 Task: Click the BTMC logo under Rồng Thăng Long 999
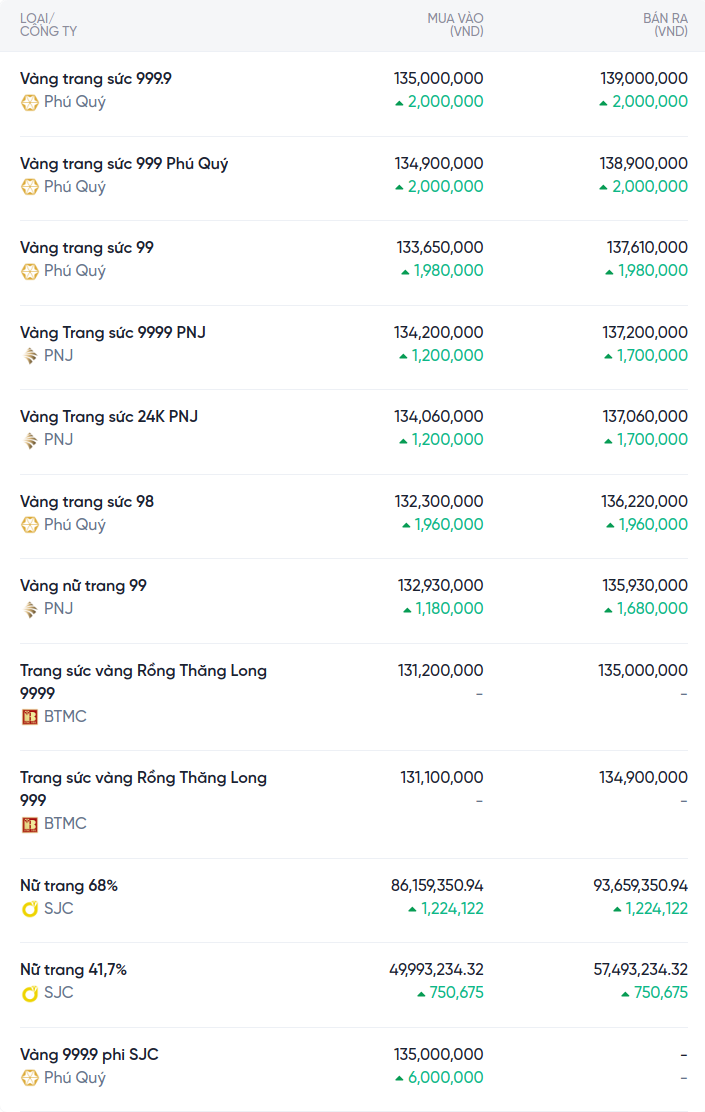[x=30, y=824]
